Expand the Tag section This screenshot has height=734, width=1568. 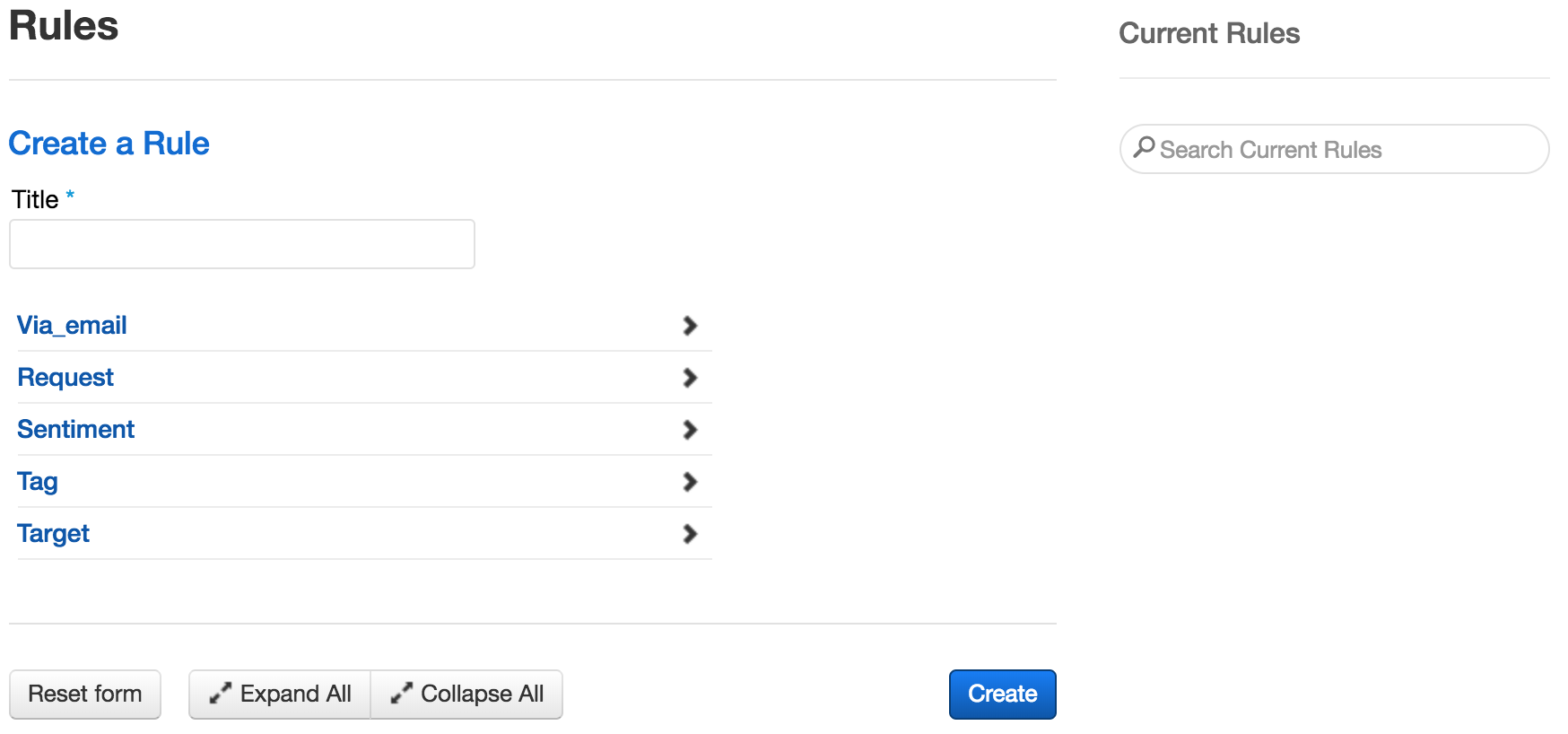click(364, 482)
